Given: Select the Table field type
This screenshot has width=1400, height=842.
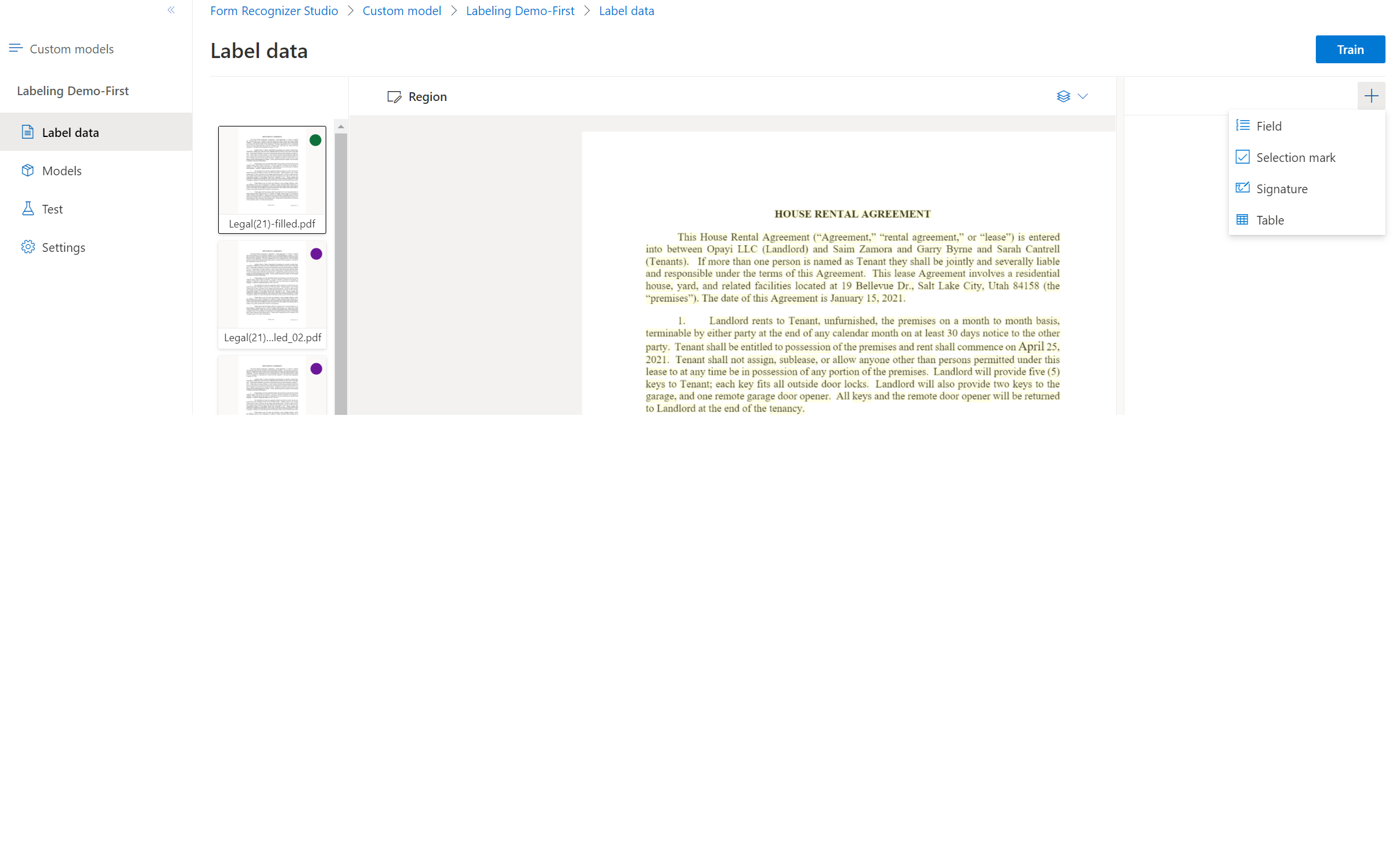Looking at the screenshot, I should (1269, 219).
